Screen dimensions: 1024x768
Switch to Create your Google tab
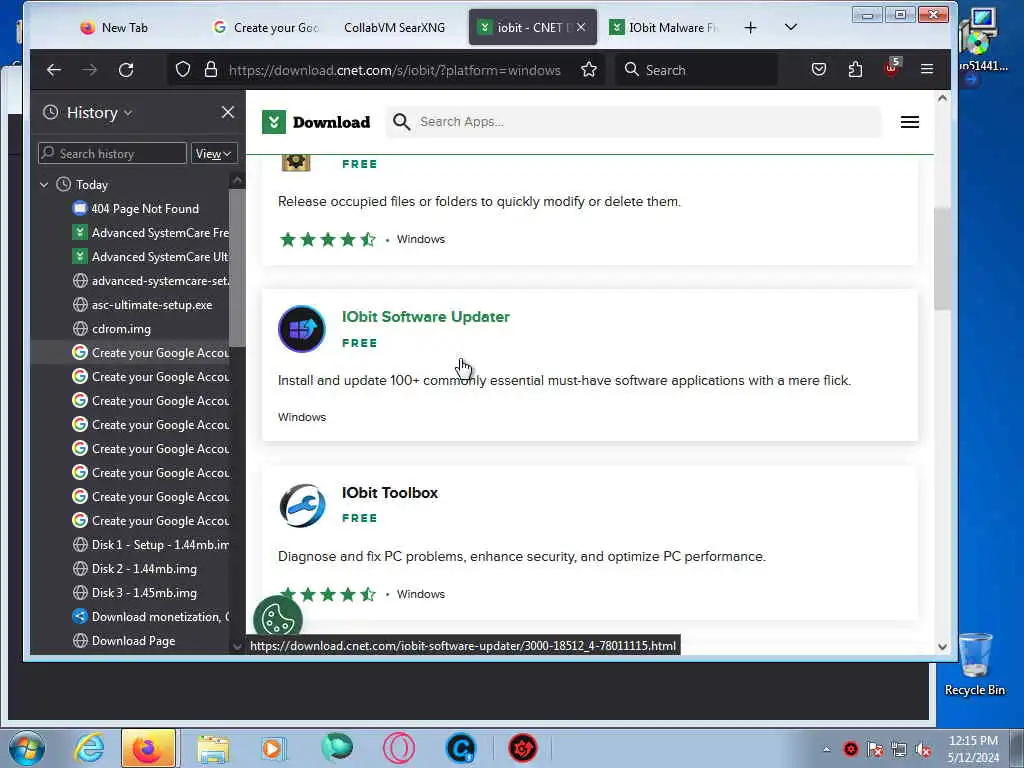(x=266, y=27)
